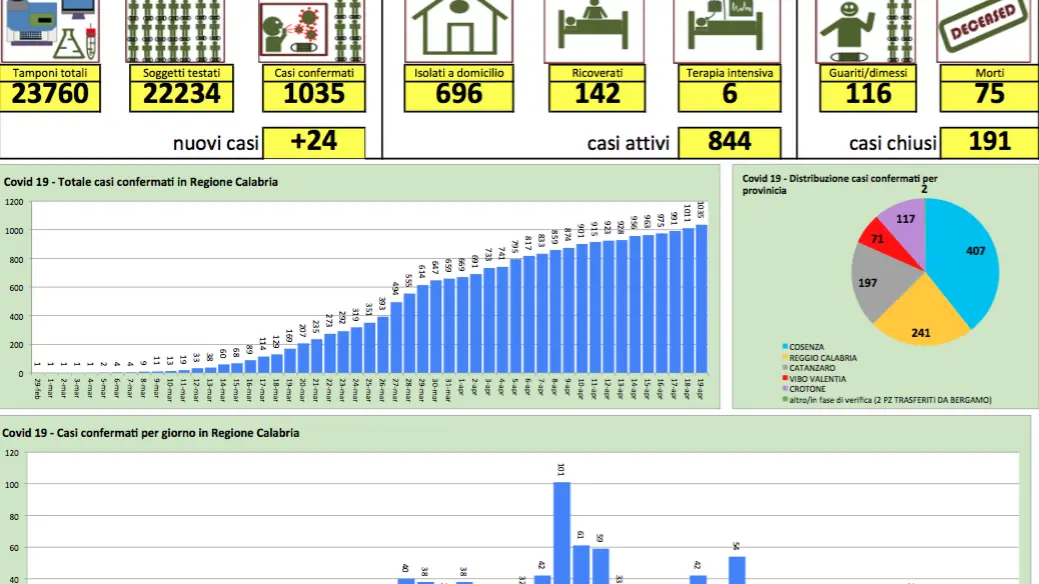Image resolution: width=1039 pixels, height=584 pixels.
Task: Click the casi chiusi label
Action: 893,143
